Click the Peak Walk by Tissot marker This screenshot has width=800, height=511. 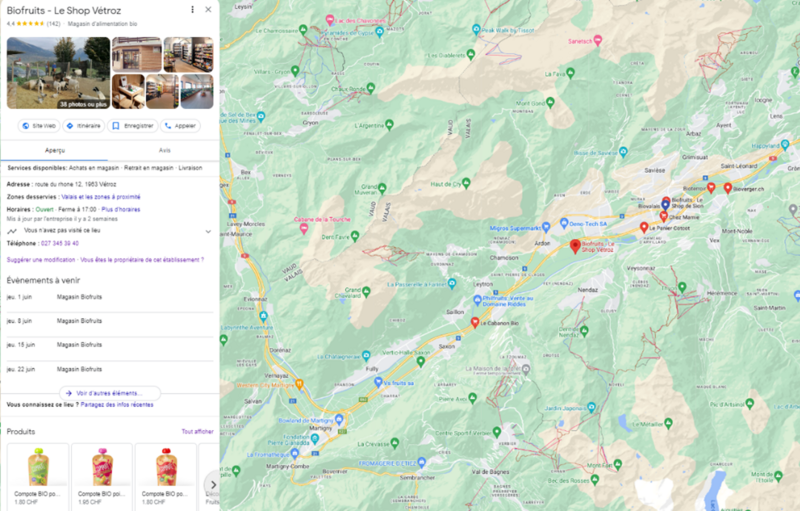(476, 30)
